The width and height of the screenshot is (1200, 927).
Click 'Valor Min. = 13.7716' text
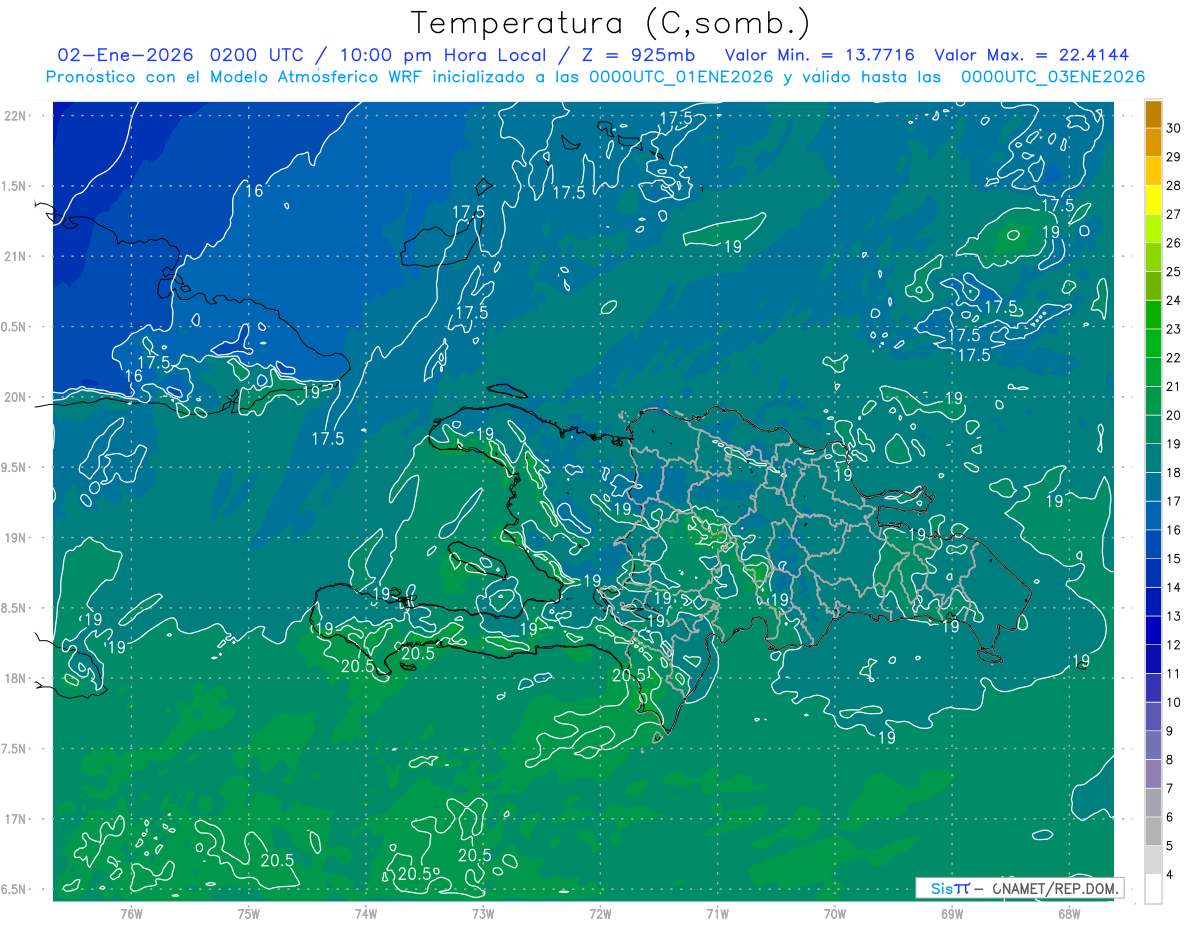(x=819, y=55)
